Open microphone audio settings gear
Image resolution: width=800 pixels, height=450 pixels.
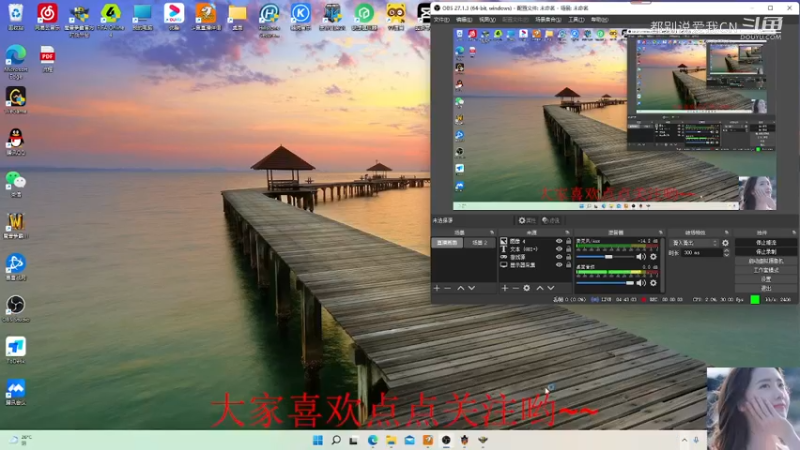tap(653, 257)
